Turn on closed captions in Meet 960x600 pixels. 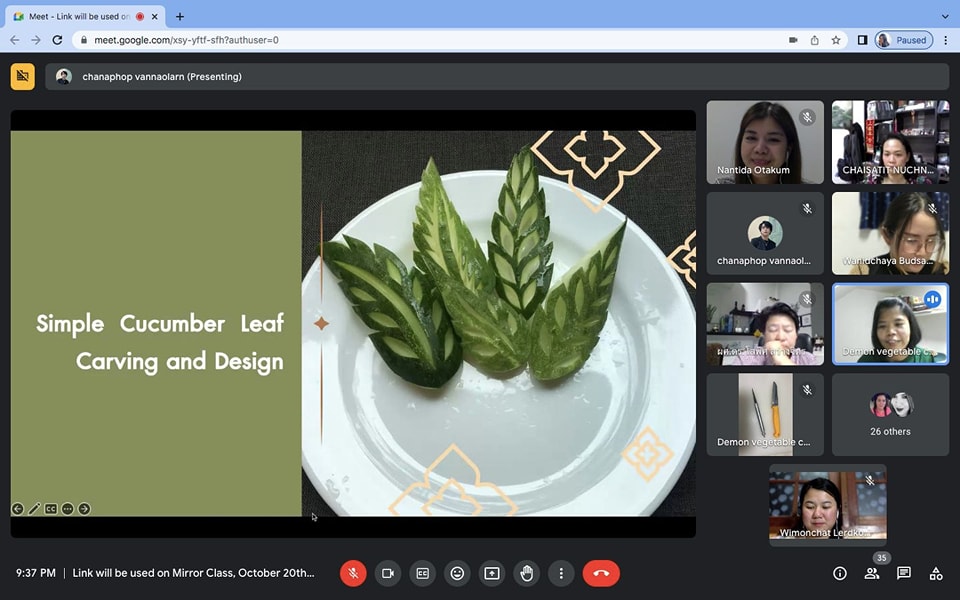[x=422, y=573]
